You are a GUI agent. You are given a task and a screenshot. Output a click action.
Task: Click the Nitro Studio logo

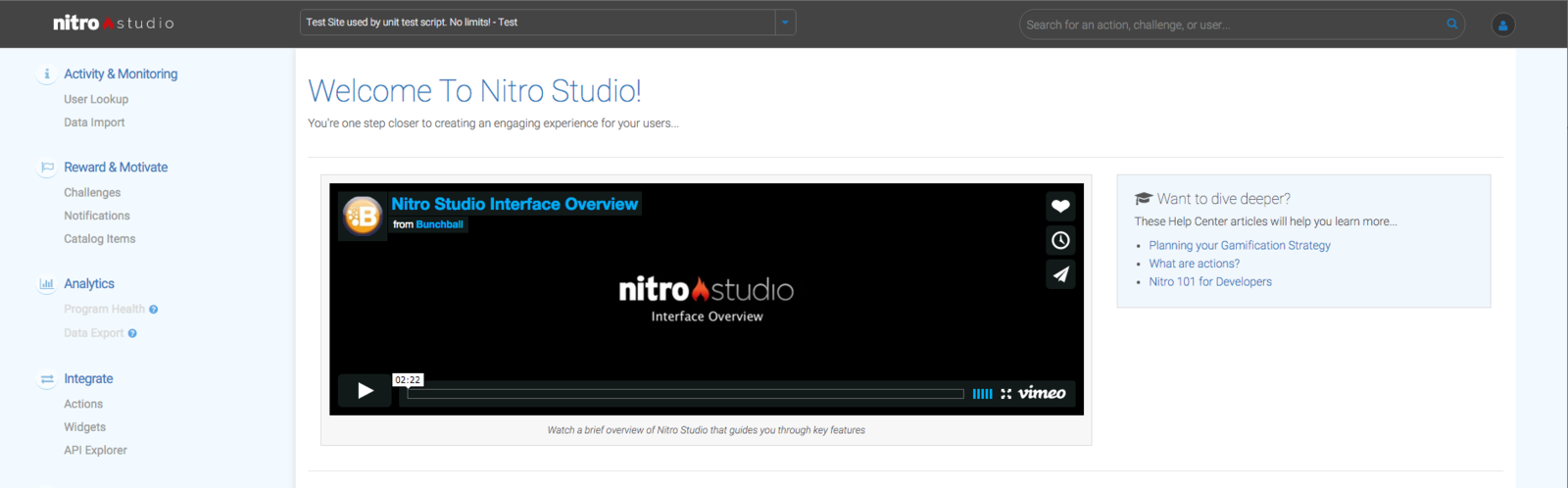[x=114, y=23]
